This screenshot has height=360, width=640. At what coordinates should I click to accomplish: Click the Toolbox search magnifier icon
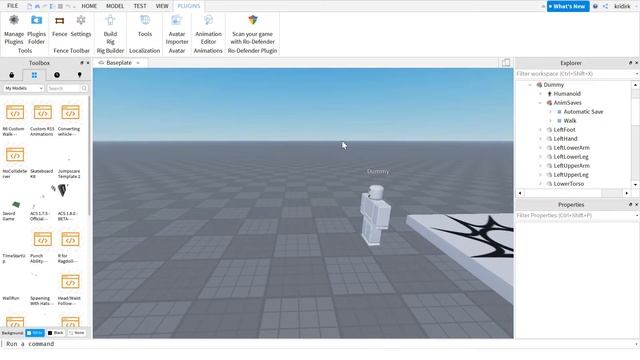pos(84,88)
